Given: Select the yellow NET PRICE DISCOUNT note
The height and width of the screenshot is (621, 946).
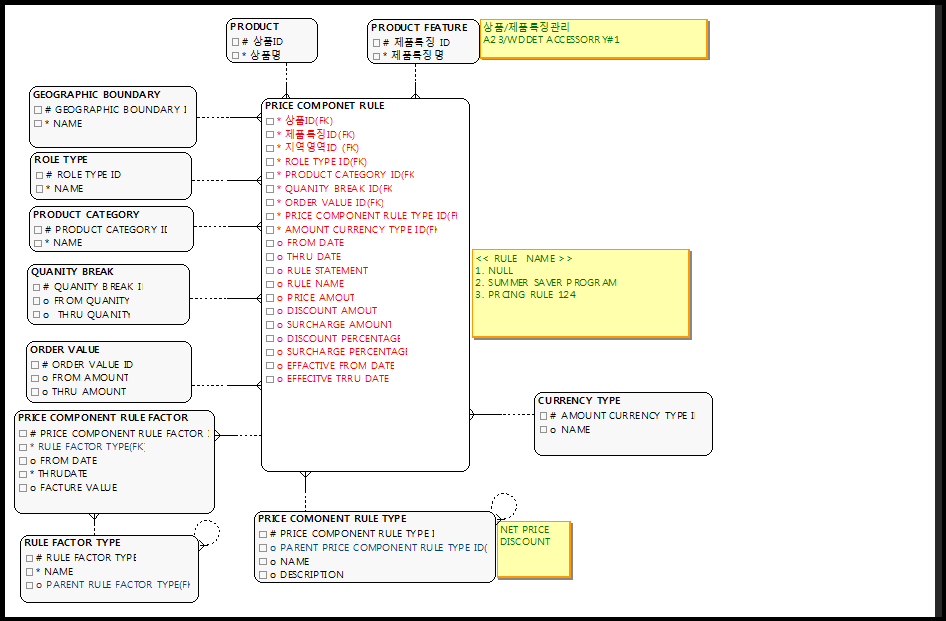Looking at the screenshot, I should point(534,549).
